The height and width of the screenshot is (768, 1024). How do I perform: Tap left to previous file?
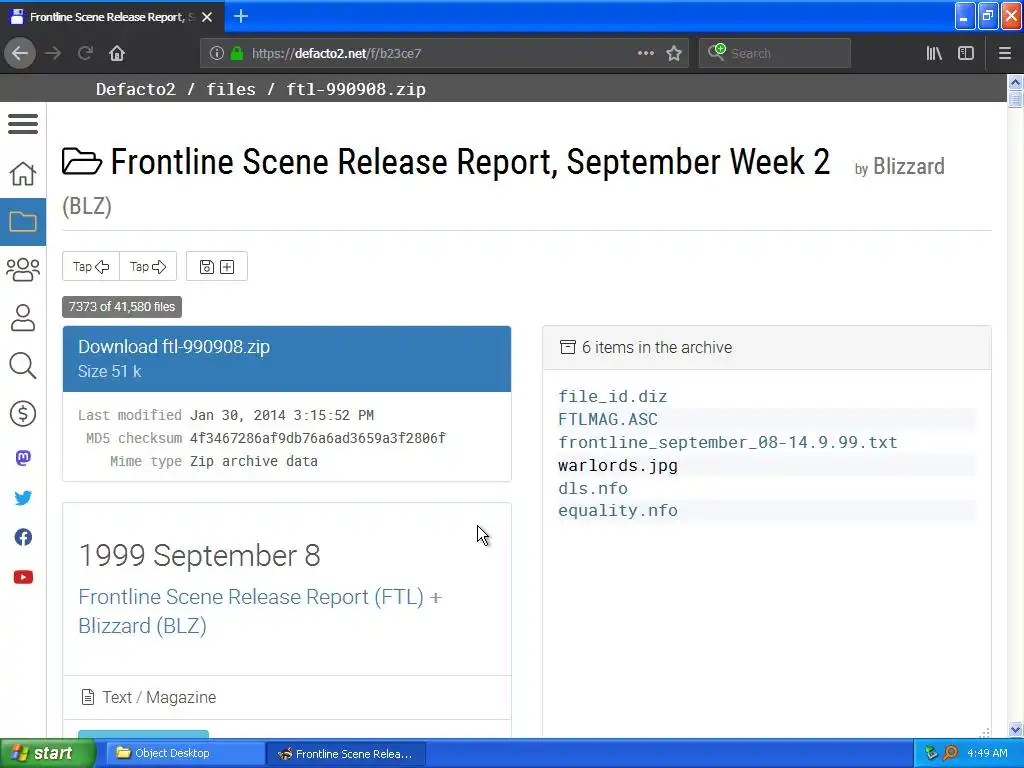91,266
